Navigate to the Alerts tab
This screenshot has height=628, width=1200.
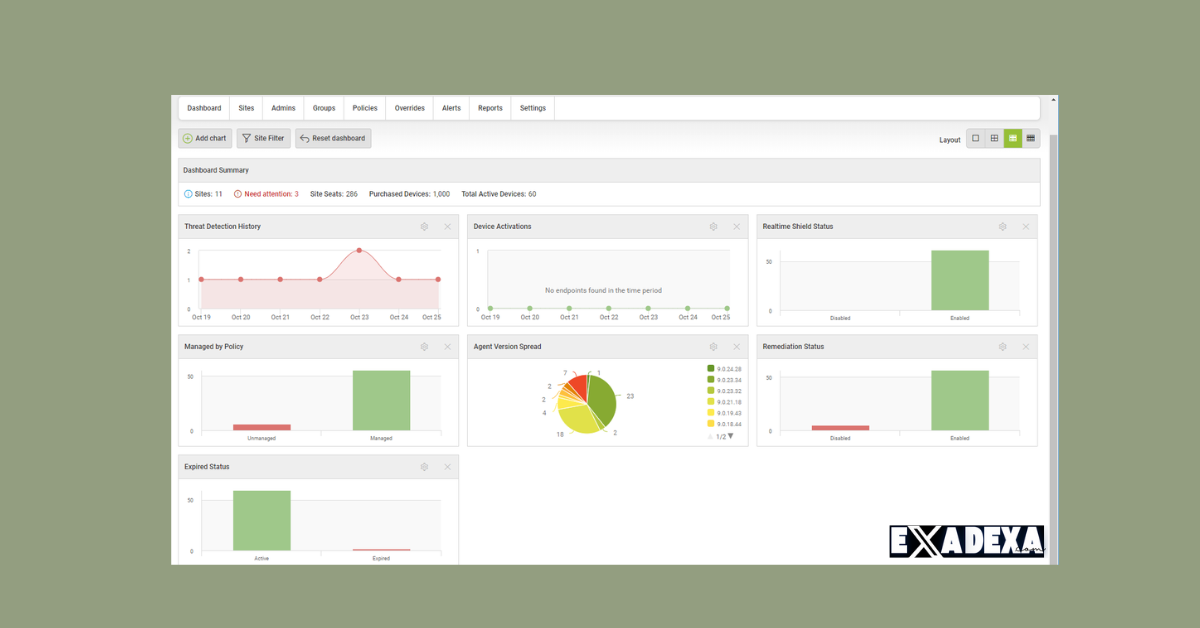(x=451, y=108)
